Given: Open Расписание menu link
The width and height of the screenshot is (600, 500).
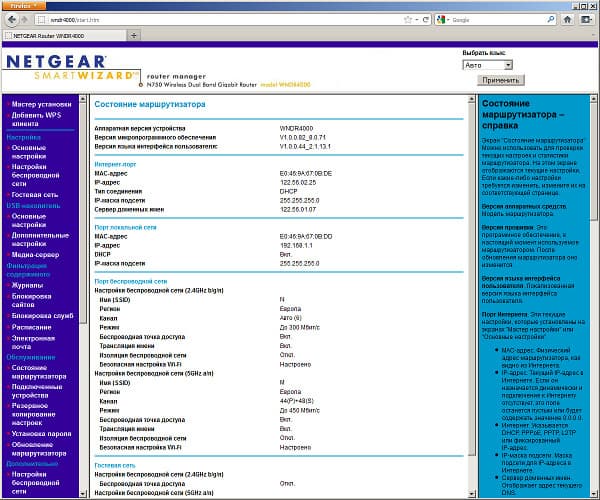Looking at the screenshot, I should point(31,327).
